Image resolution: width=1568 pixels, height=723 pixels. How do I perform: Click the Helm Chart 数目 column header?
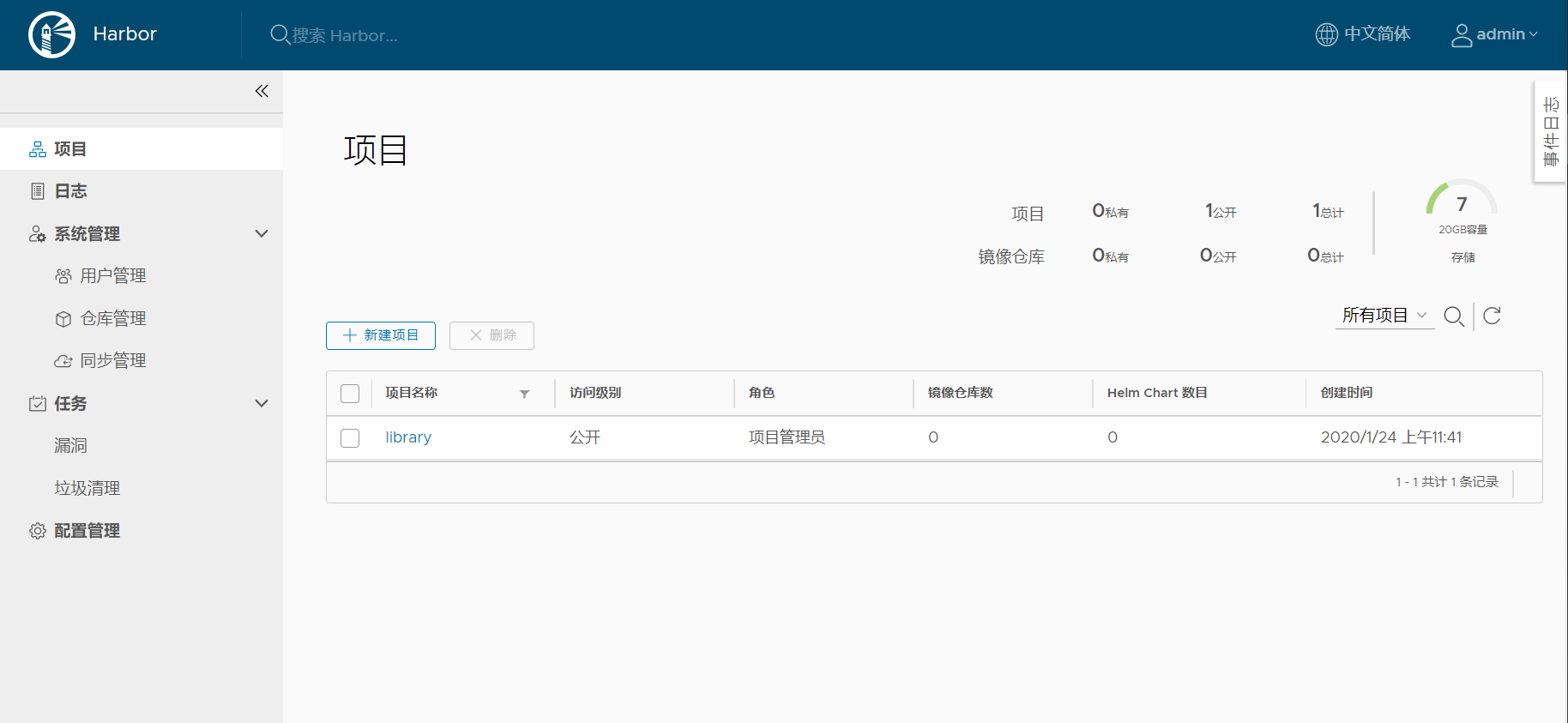[x=1157, y=393]
